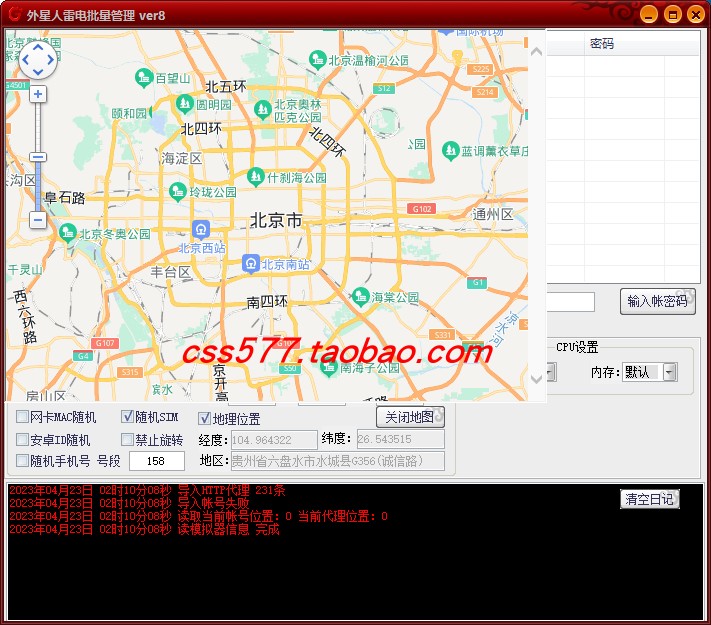This screenshot has width=711, height=625.
Task: Click the 经度 longitude field
Action: (274, 439)
